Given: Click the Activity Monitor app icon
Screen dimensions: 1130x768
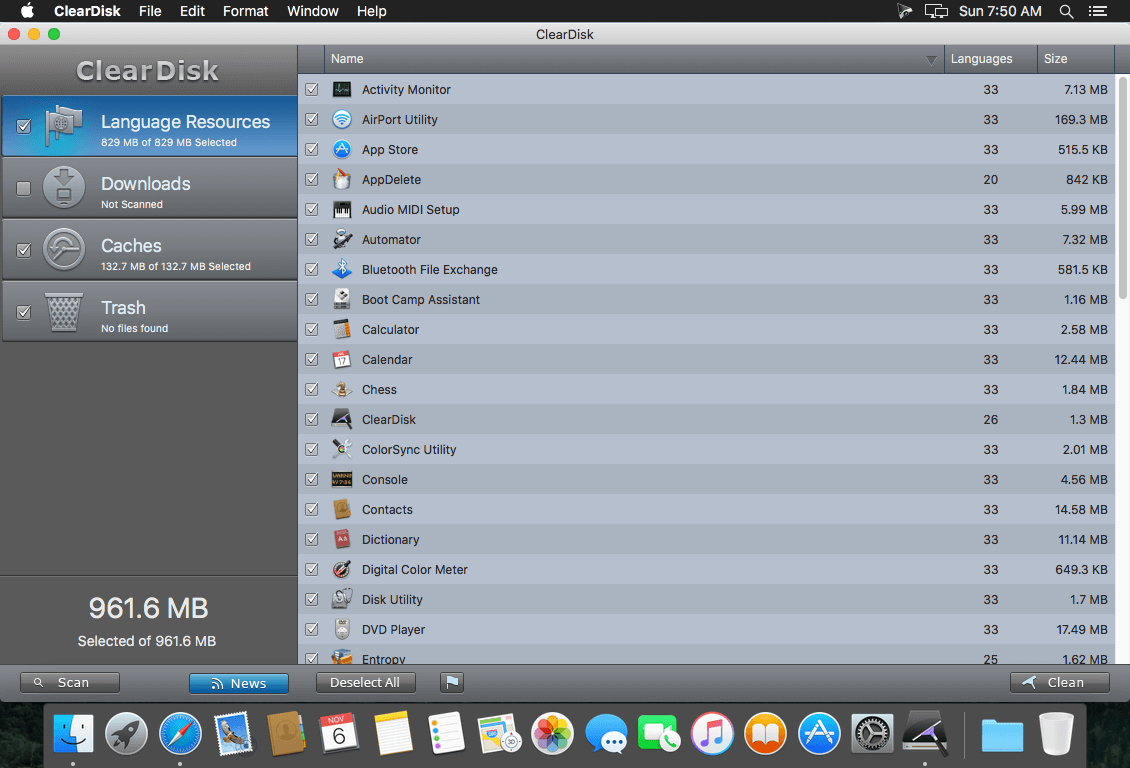Looking at the screenshot, I should (x=342, y=89).
